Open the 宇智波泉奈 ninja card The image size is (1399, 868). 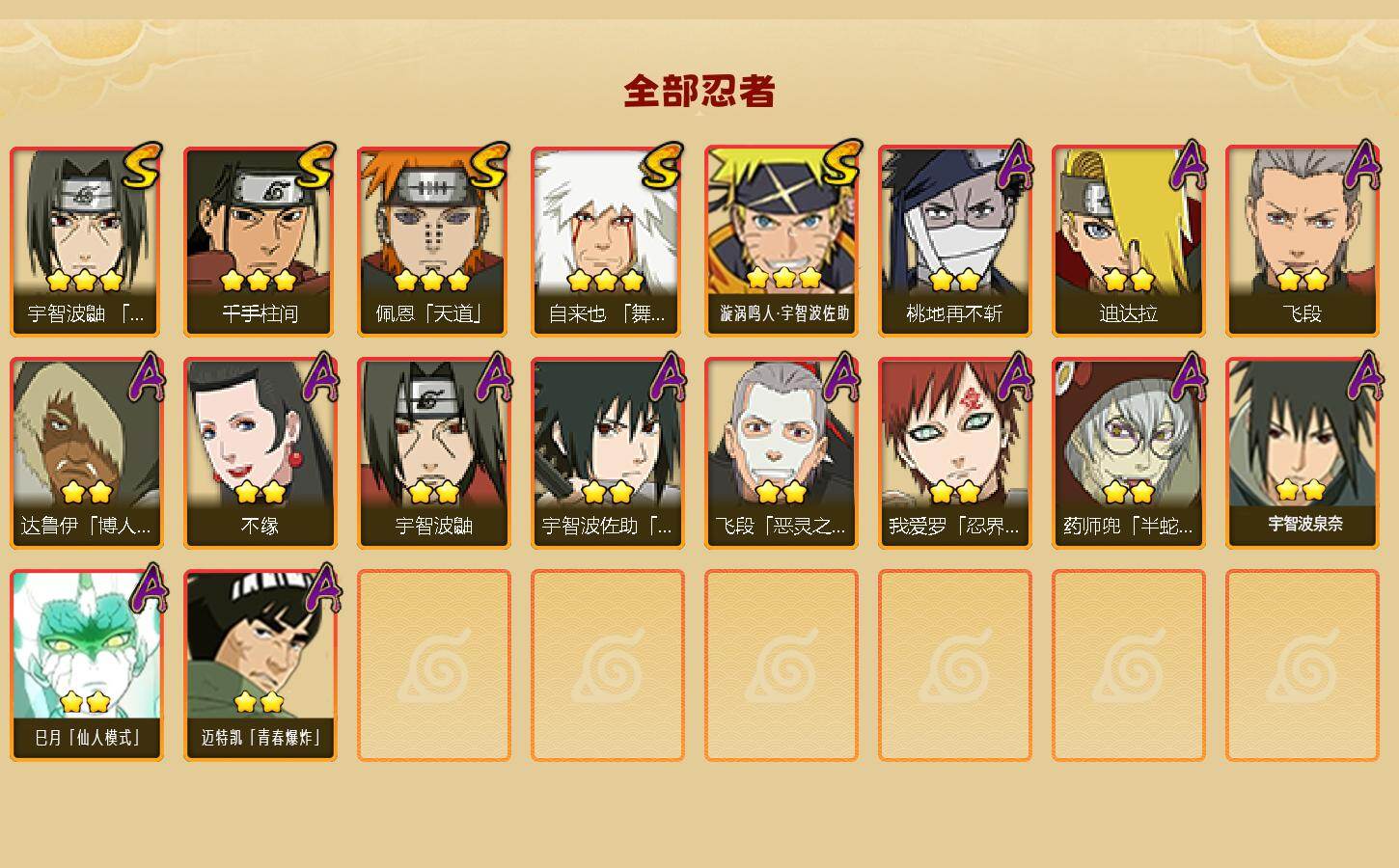(1302, 453)
